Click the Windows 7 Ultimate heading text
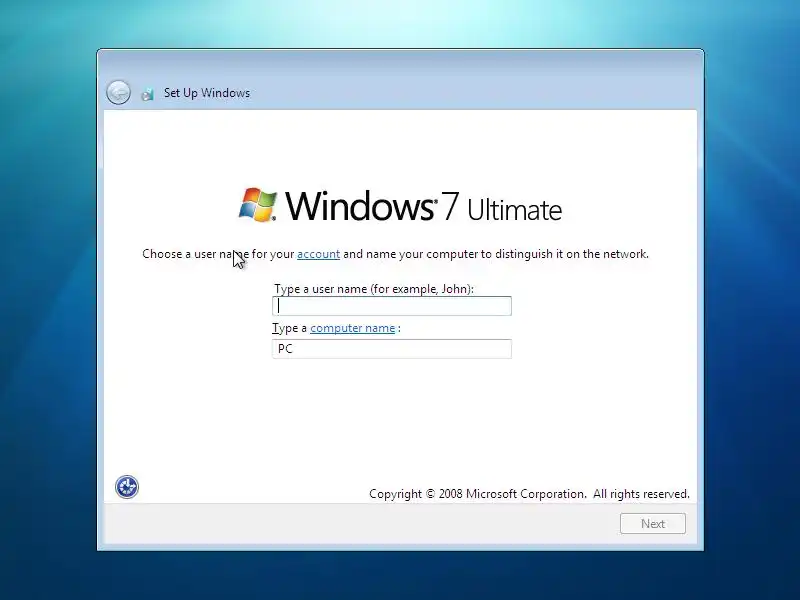800x600 pixels. click(423, 206)
